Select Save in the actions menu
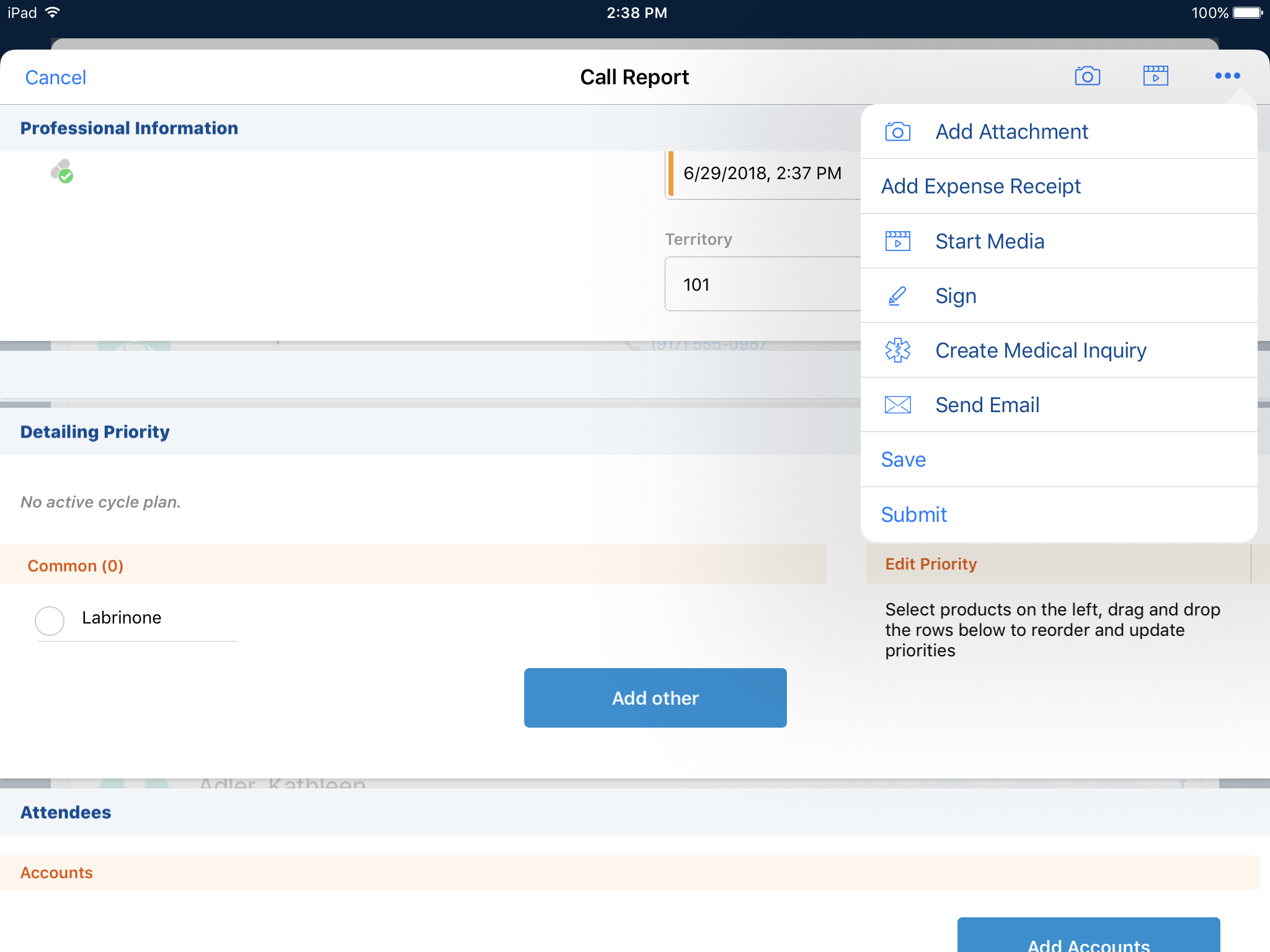 coord(904,460)
